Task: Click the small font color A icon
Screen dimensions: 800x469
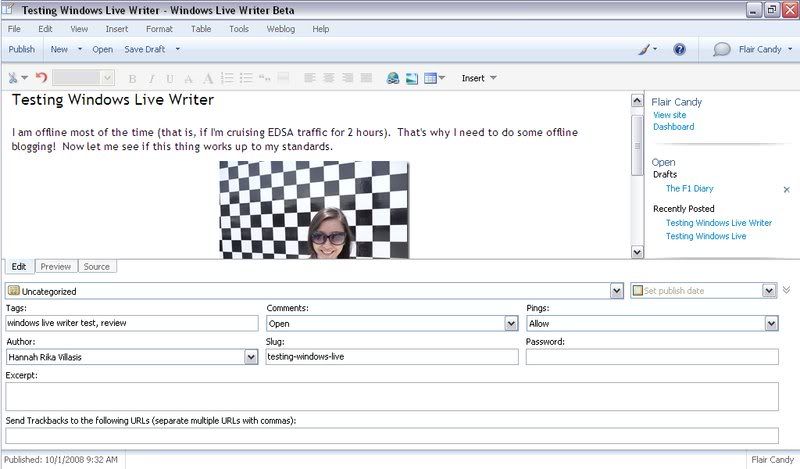Action: pyautogui.click(x=188, y=79)
